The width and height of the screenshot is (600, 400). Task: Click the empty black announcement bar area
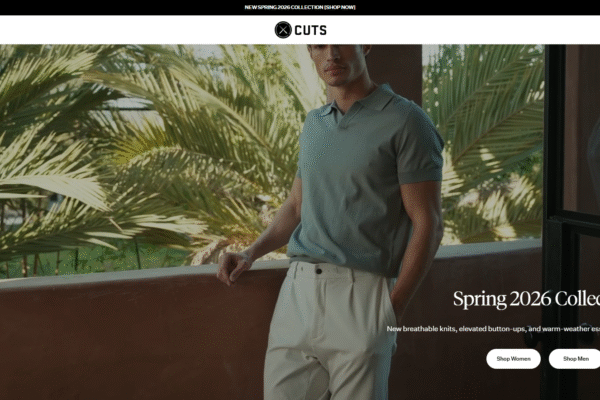(115, 7)
